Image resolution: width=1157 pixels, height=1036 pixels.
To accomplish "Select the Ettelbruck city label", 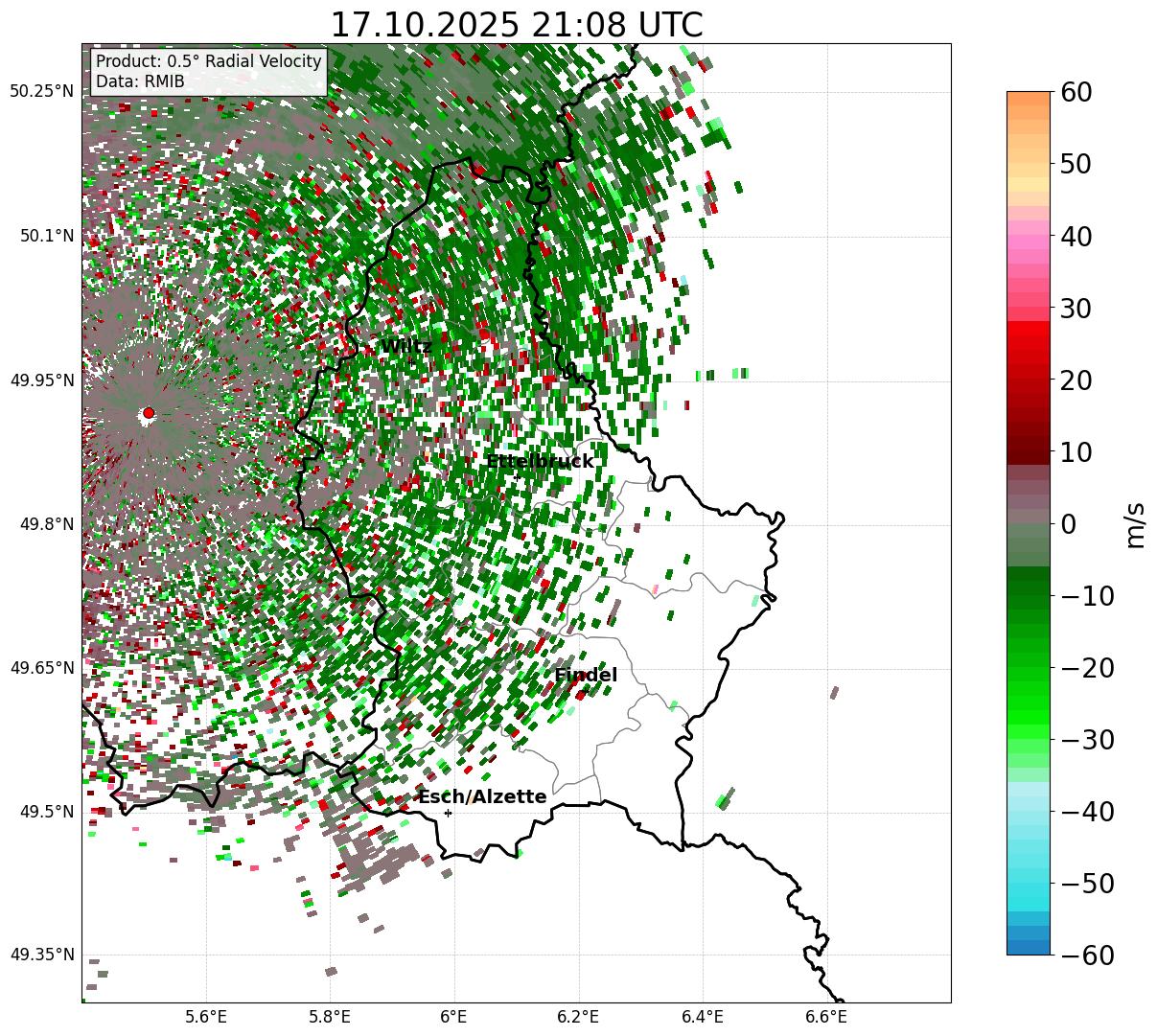I will pos(540,461).
